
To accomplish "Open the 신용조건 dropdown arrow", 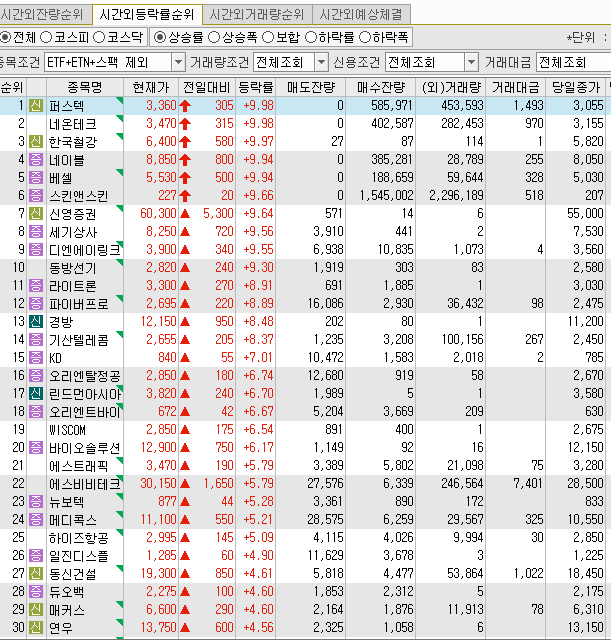I will click(x=471, y=62).
